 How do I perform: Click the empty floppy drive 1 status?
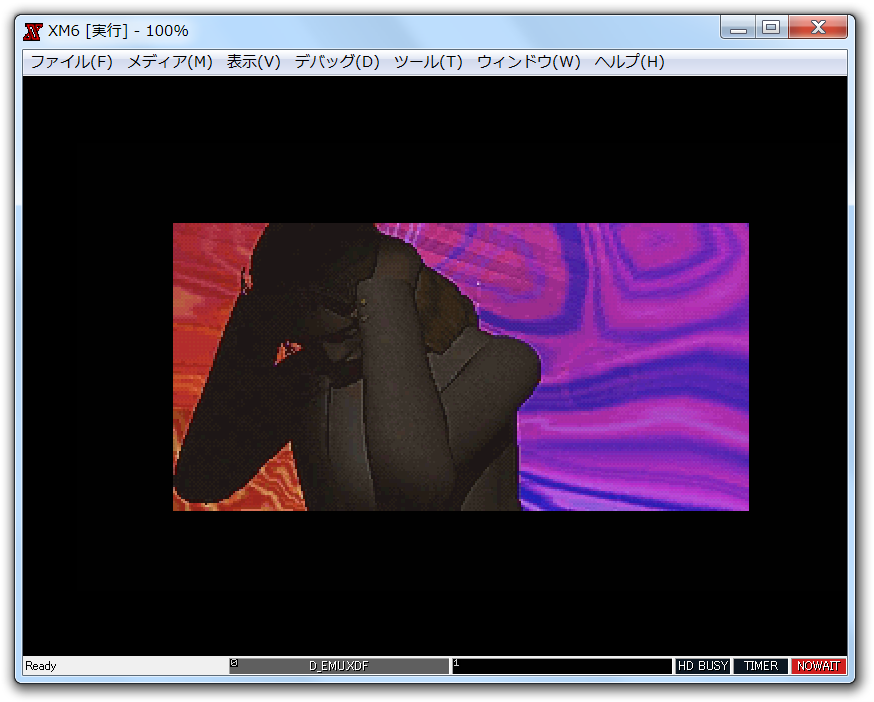[562, 666]
